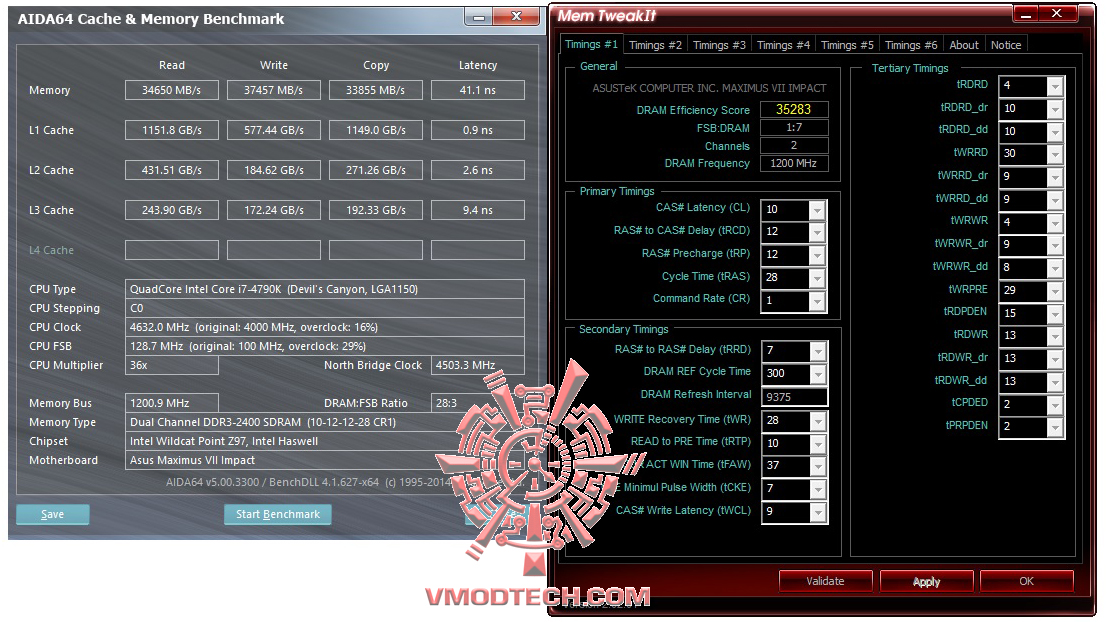
Task: Click the DRAM Efficiency Score value 35283
Action: (x=794, y=110)
